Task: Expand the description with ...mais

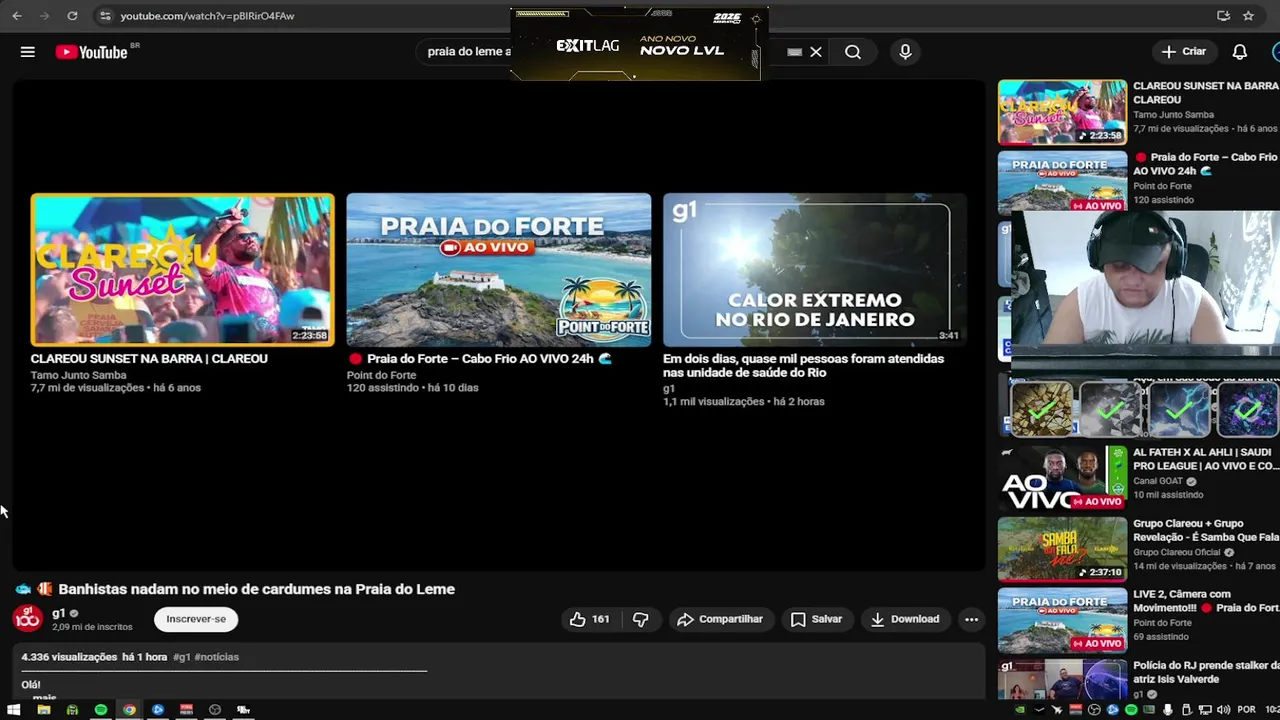Action: (x=44, y=697)
